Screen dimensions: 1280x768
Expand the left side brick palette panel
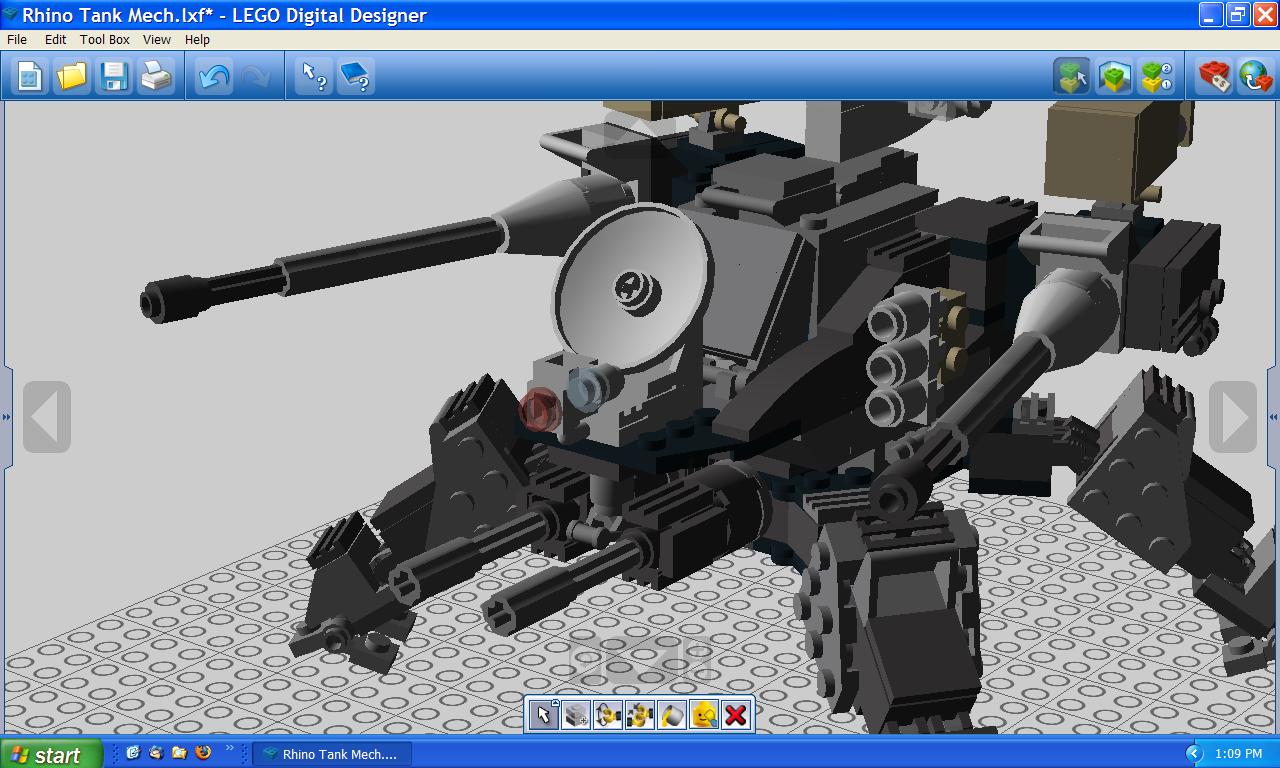[x=6, y=416]
